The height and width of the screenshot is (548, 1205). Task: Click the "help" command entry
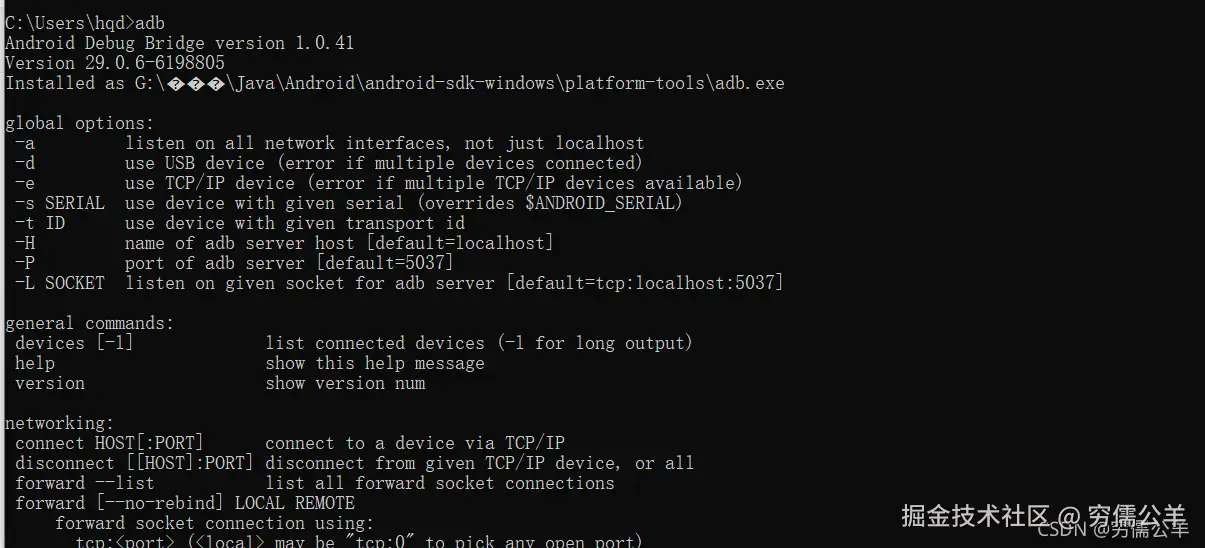(x=35, y=363)
